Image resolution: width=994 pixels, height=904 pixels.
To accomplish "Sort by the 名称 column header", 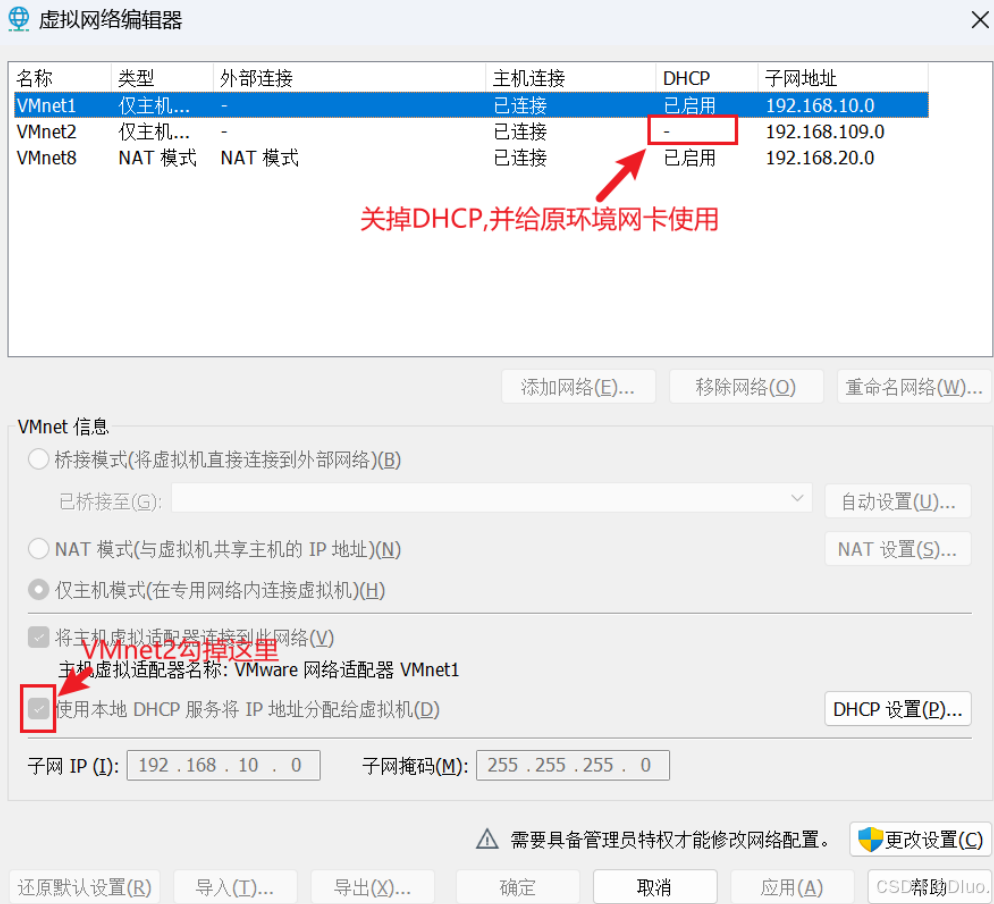I will [60, 78].
